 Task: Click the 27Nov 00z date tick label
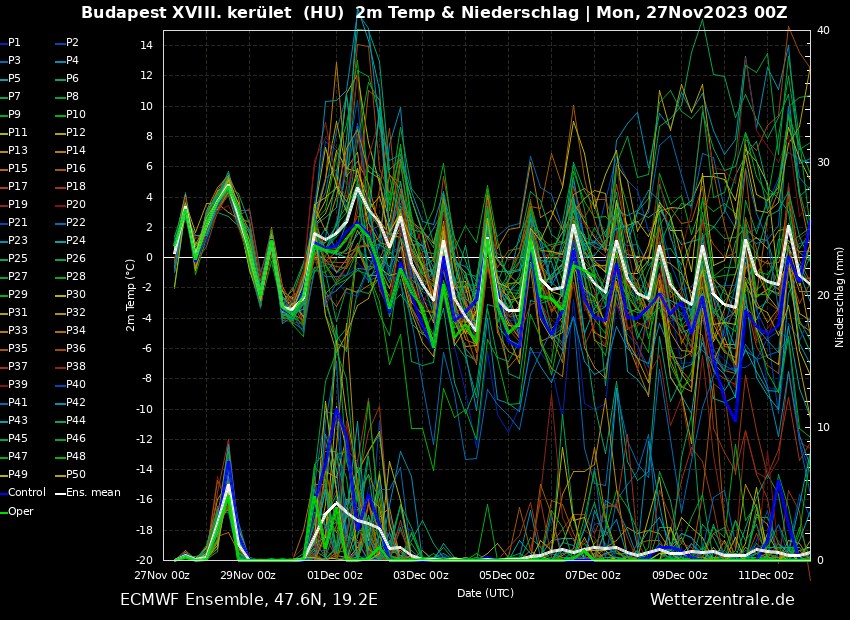coord(162,576)
